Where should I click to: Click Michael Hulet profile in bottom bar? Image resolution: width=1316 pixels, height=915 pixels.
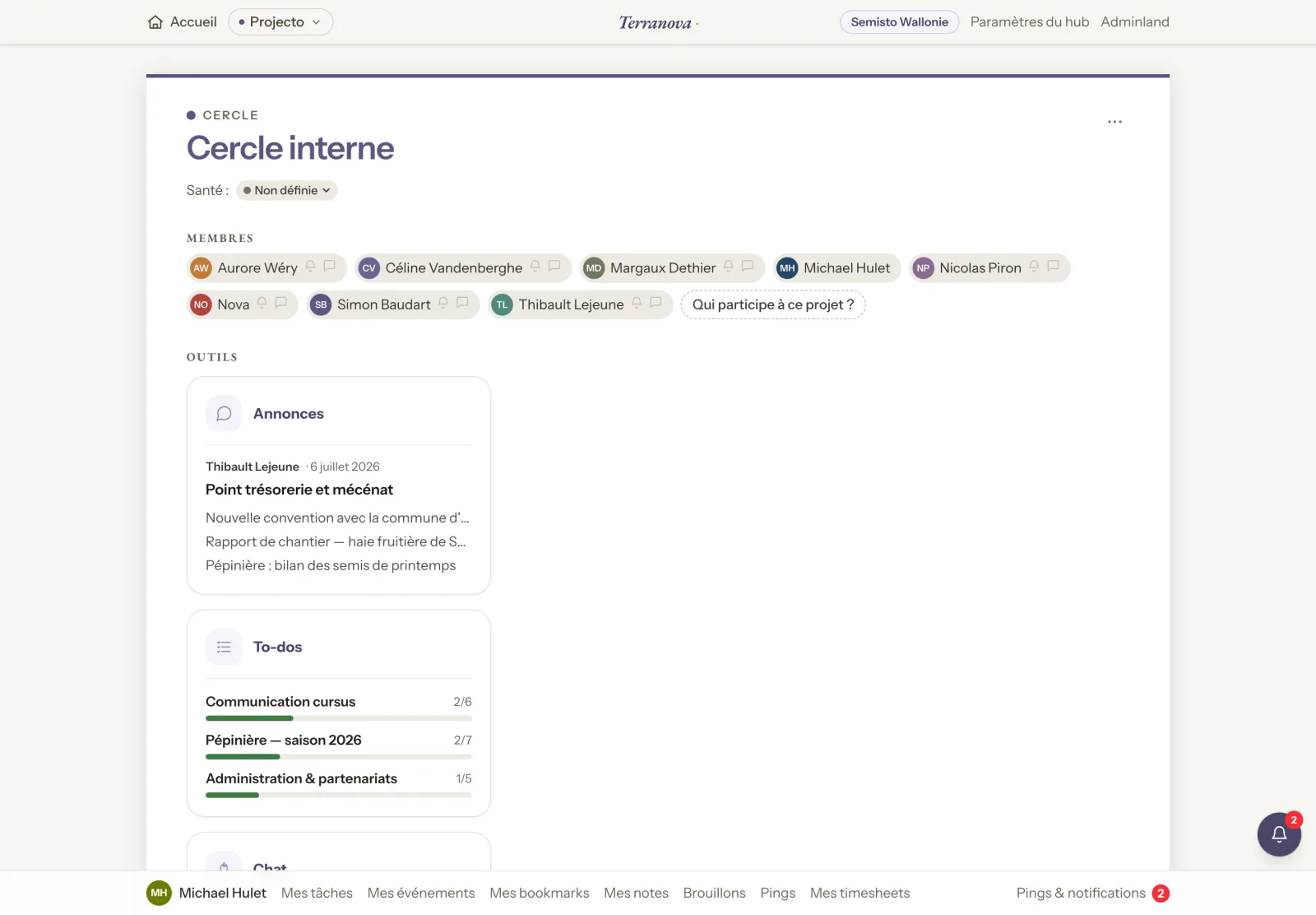click(x=206, y=893)
